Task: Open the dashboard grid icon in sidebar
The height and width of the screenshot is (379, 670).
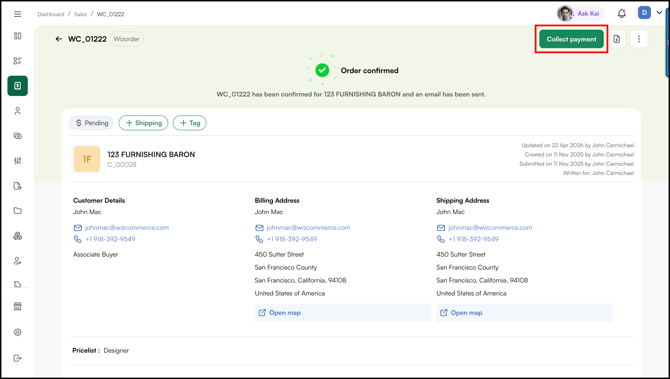Action: [x=18, y=36]
